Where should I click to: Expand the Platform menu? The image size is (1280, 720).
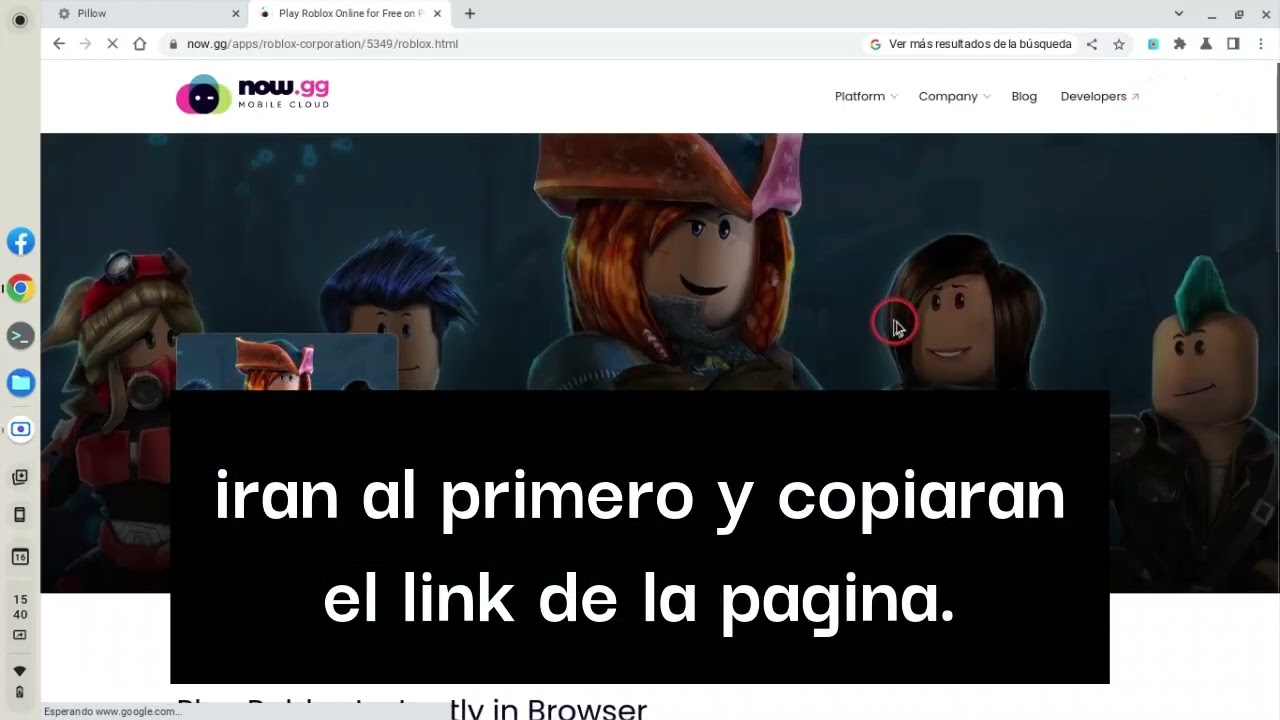pos(866,96)
